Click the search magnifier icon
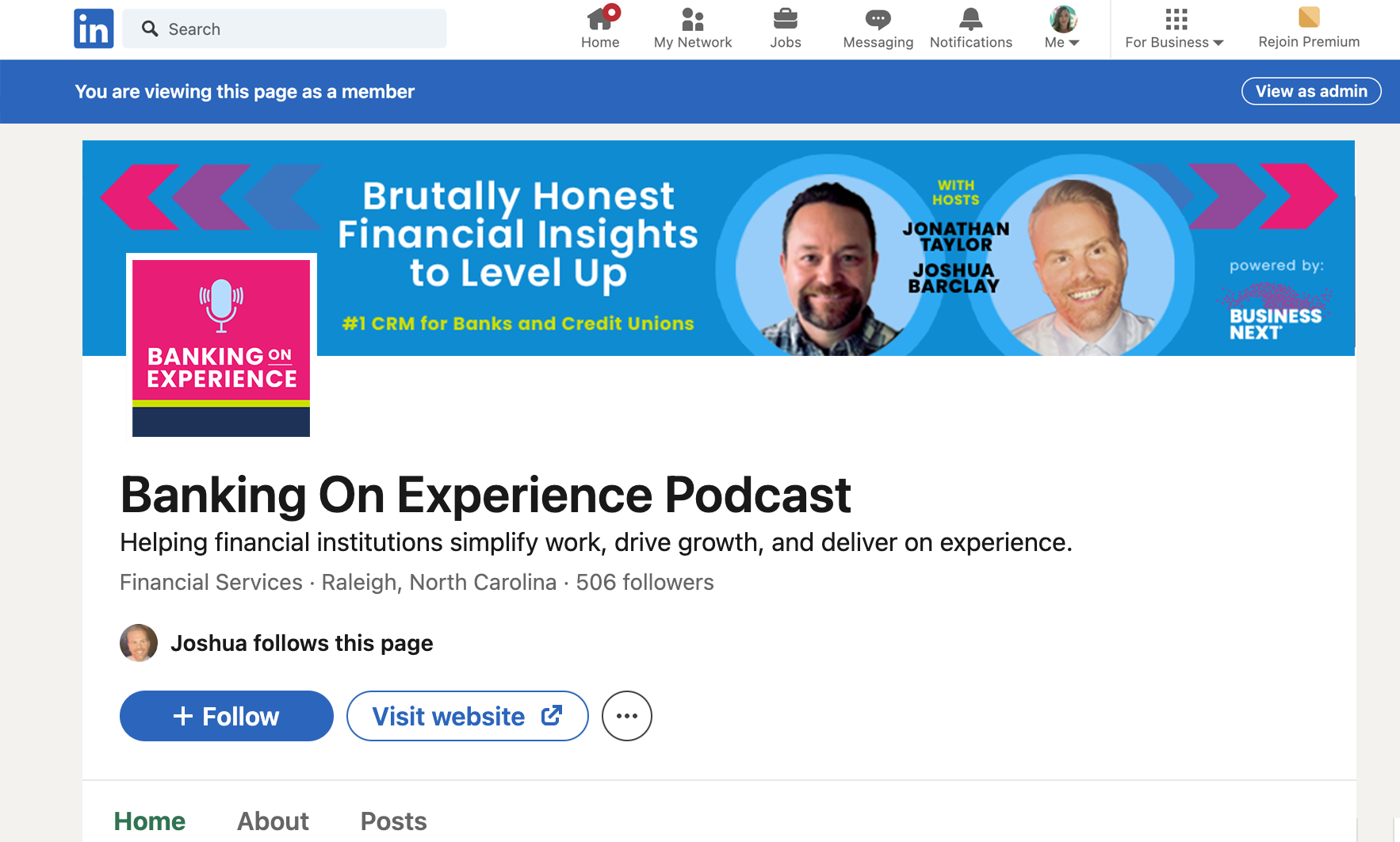Image resolution: width=1400 pixels, height=842 pixels. (150, 29)
